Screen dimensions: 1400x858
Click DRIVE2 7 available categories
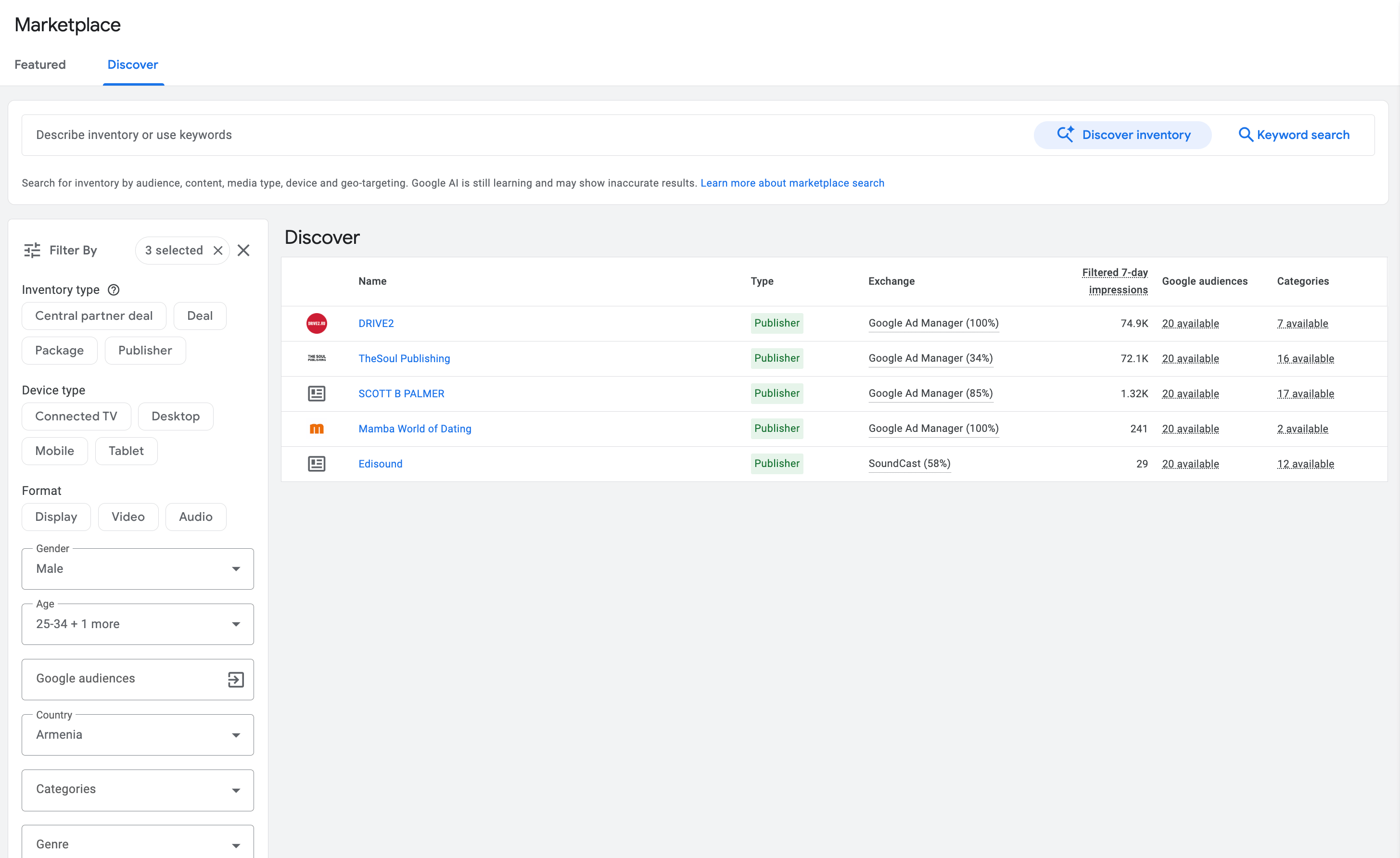(x=1302, y=324)
